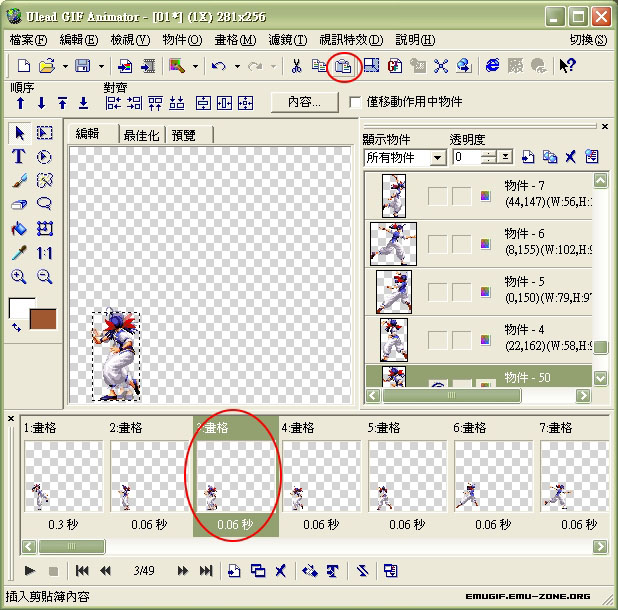Delete object using X in object panel
The width and height of the screenshot is (618, 610).
570,157
